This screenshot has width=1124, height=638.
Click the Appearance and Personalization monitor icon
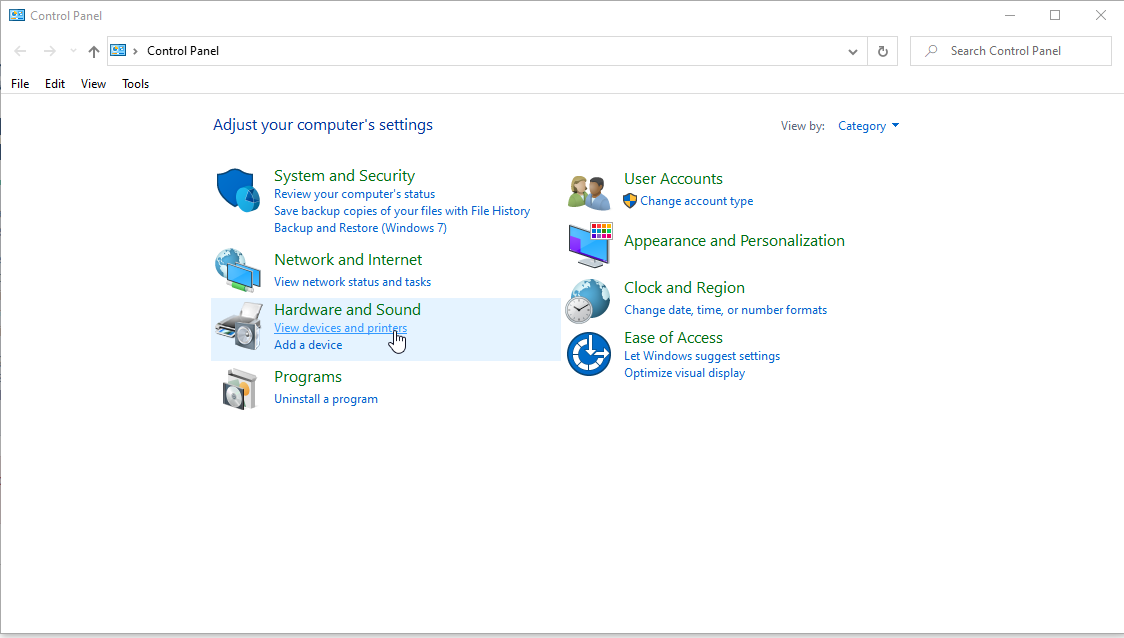pyautogui.click(x=590, y=244)
